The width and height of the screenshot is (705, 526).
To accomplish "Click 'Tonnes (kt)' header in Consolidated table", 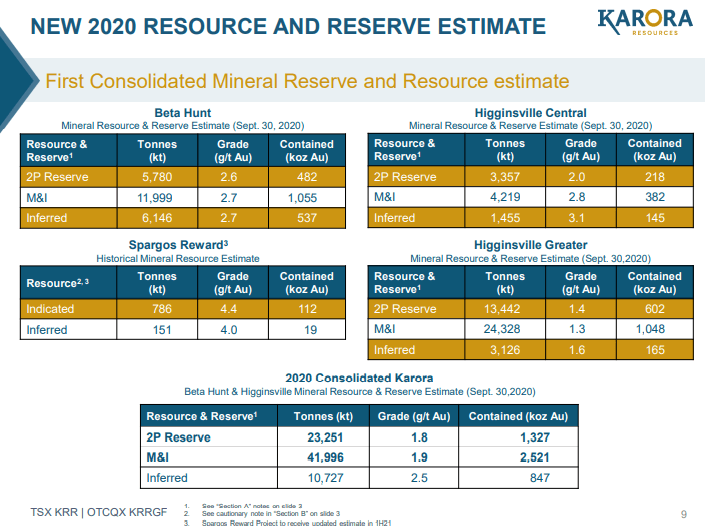I will click(323, 416).
